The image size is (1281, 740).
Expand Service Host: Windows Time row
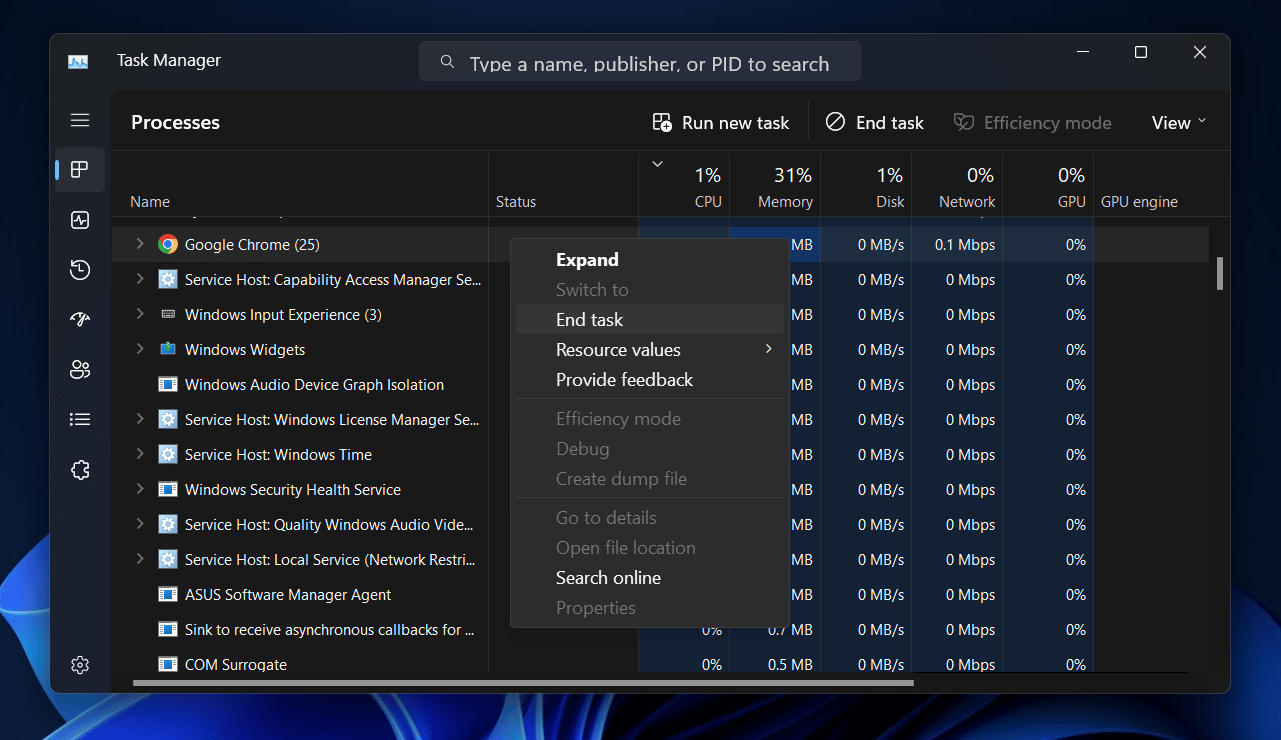[x=140, y=454]
